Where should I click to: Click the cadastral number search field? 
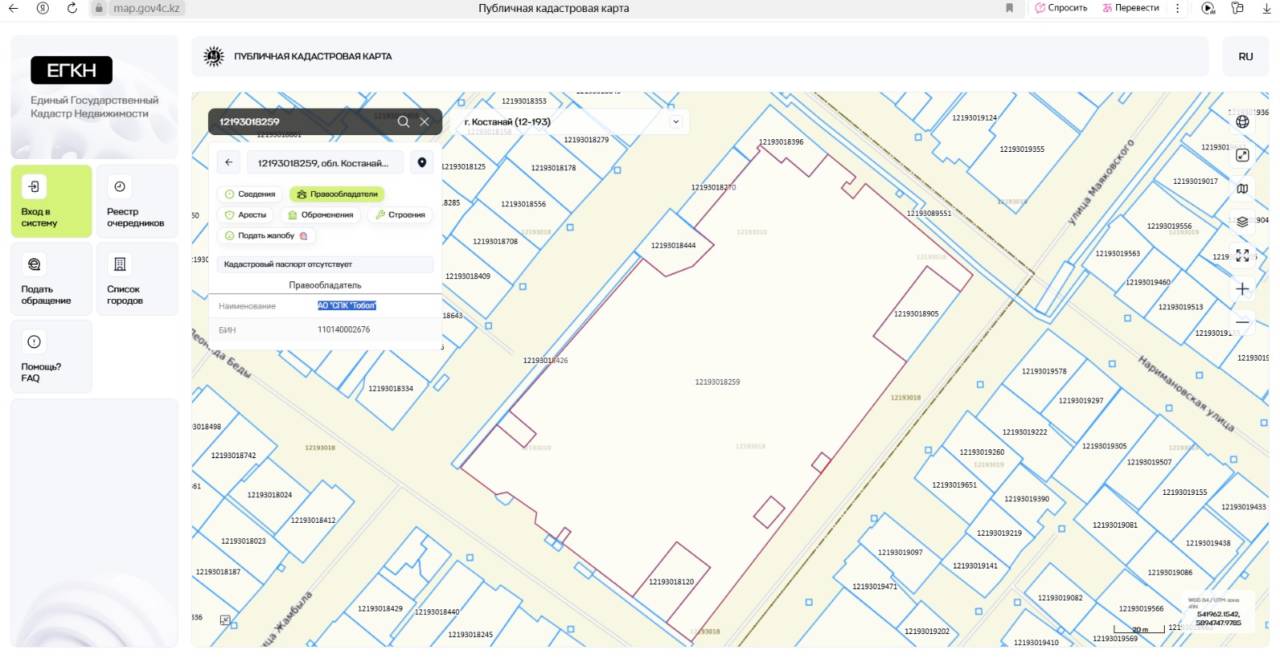point(300,122)
